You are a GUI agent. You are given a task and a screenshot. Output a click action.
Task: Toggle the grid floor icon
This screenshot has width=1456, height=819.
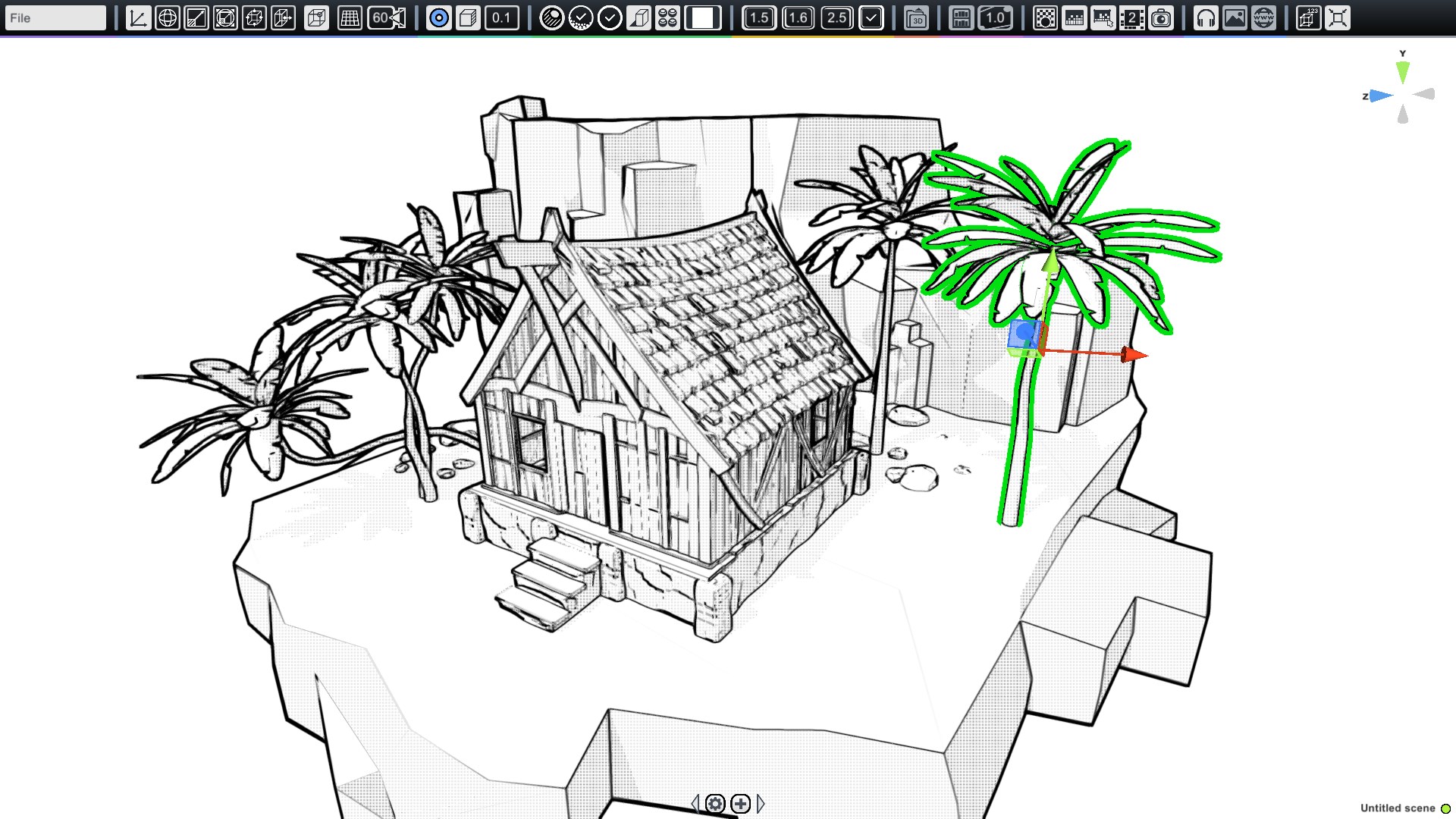pos(350,18)
